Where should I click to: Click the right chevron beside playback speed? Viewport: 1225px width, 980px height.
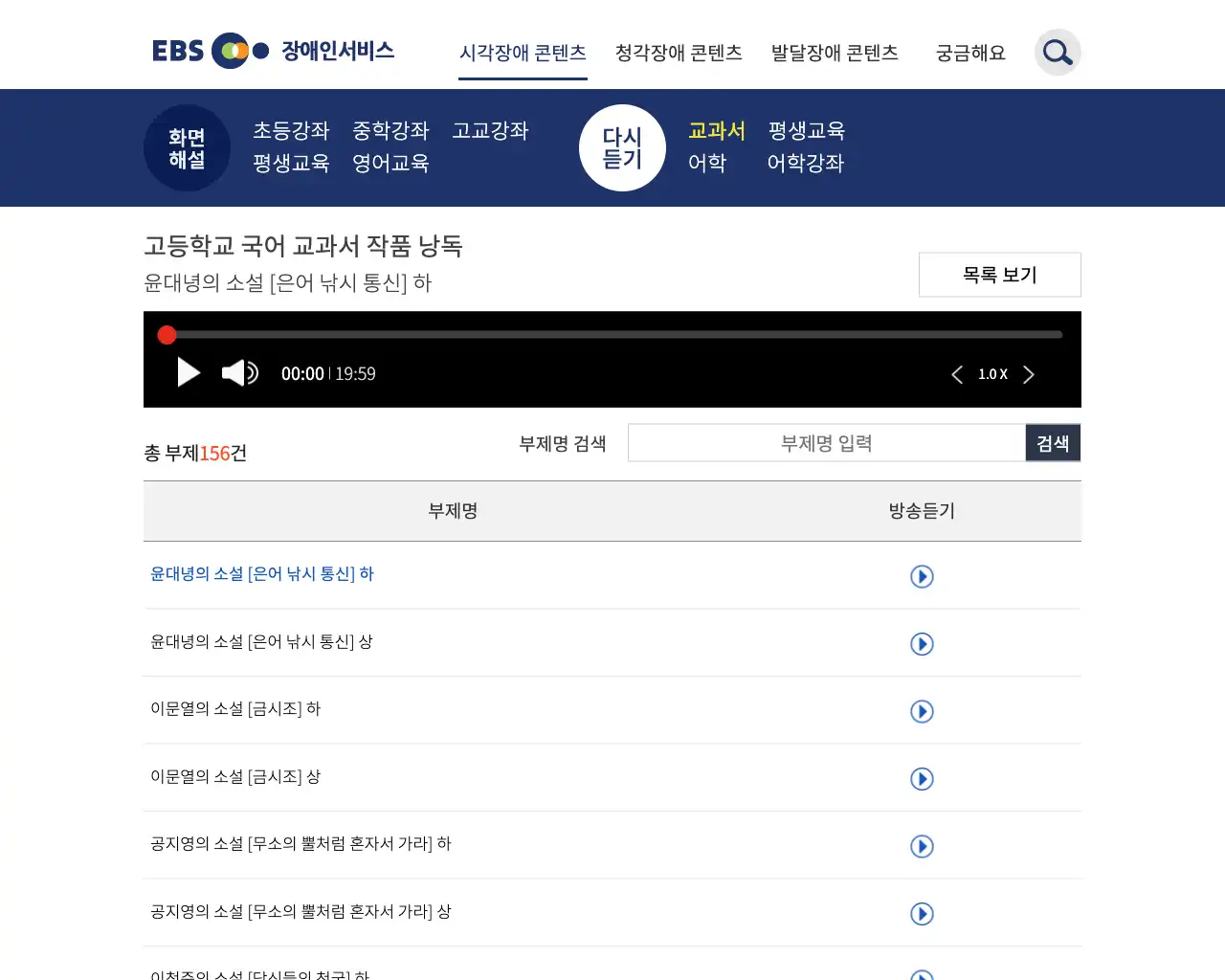click(1029, 374)
